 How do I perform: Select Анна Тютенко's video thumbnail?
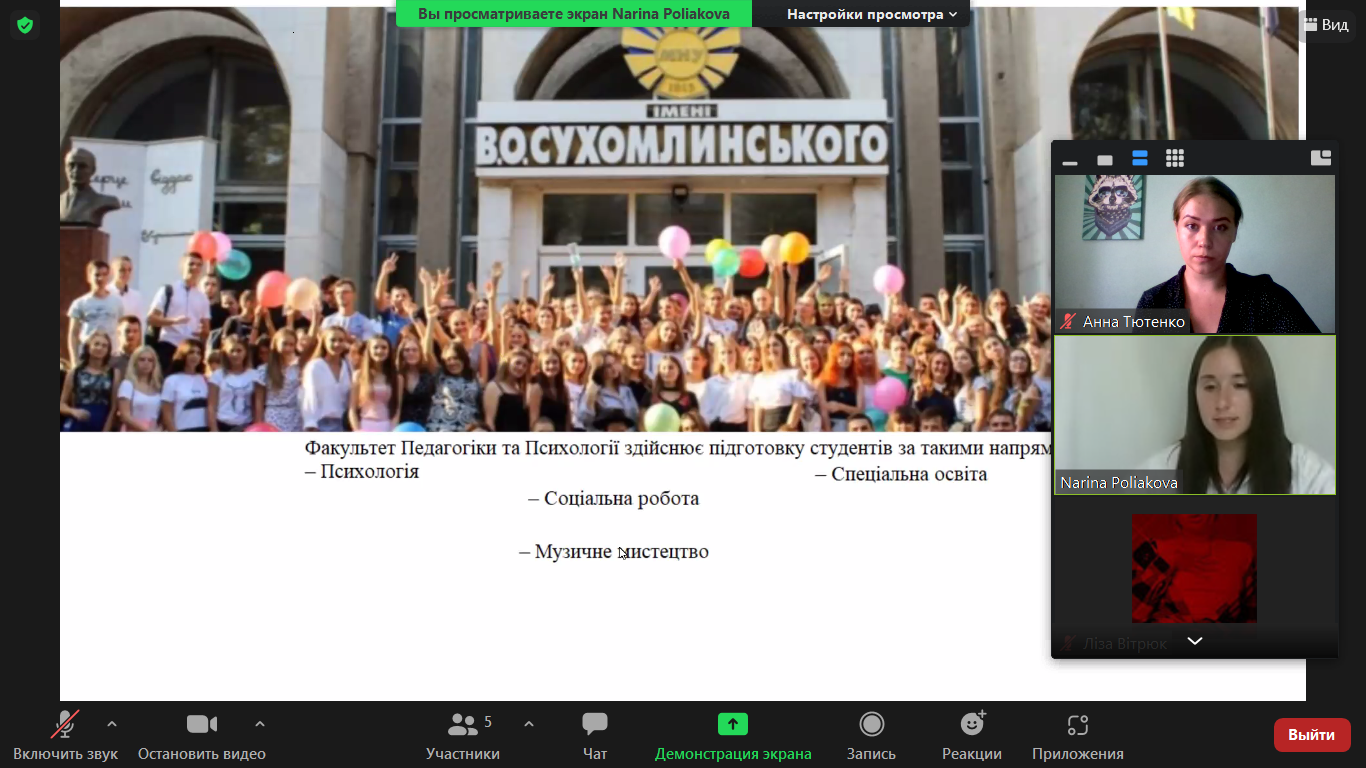pos(1194,254)
